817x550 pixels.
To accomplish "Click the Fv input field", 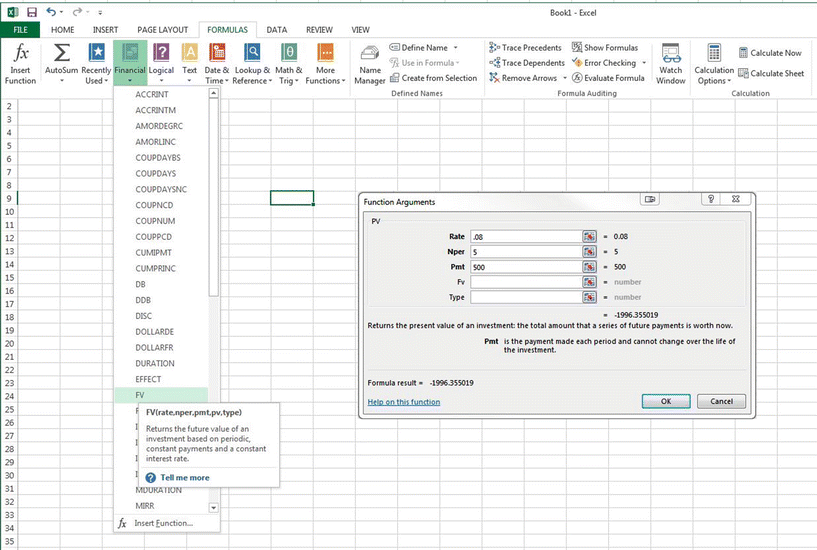I will click(x=526, y=282).
